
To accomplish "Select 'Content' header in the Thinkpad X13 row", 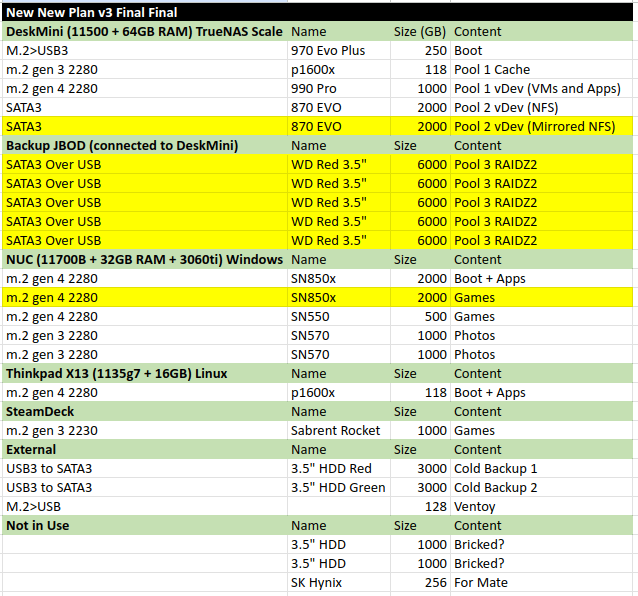I will click(x=542, y=373).
